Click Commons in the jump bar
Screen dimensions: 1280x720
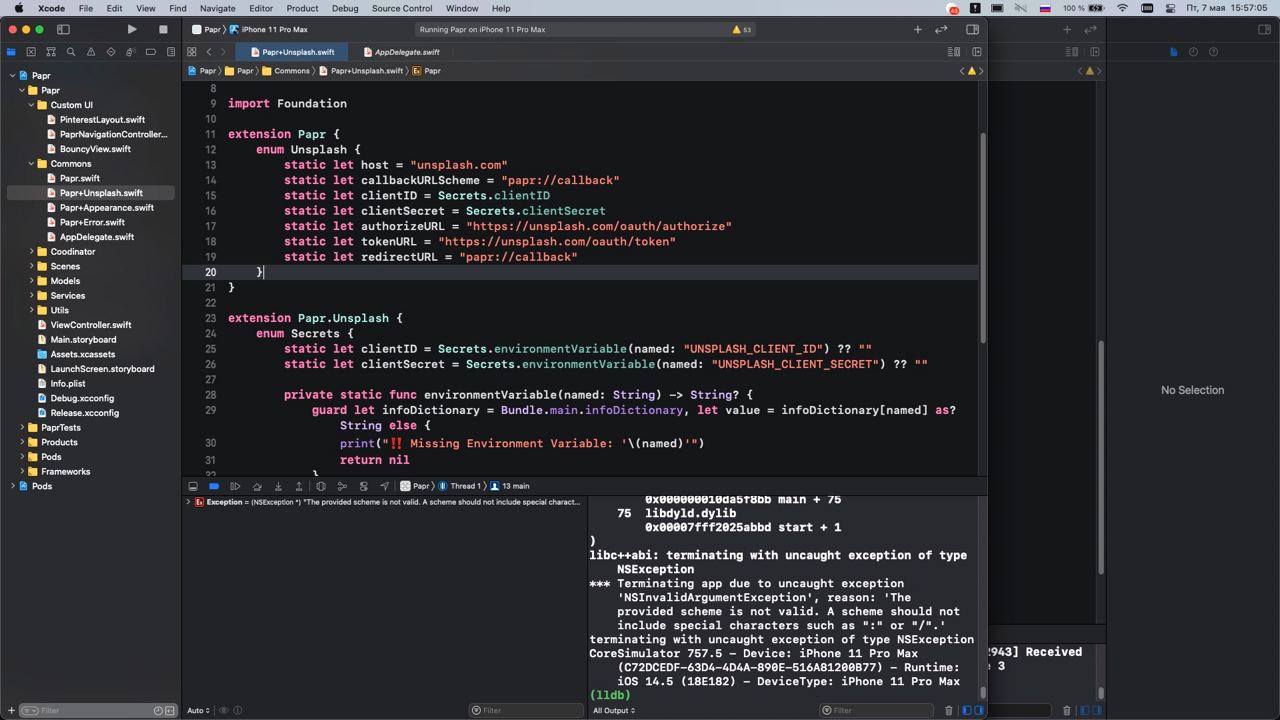click(x=286, y=71)
